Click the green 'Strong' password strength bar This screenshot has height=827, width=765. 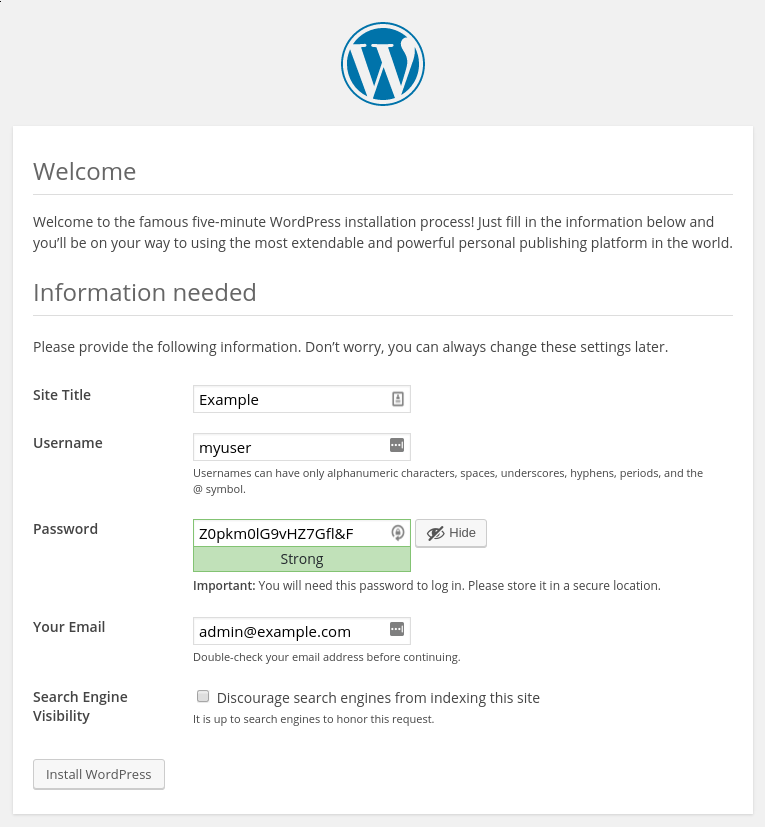[x=301, y=559]
